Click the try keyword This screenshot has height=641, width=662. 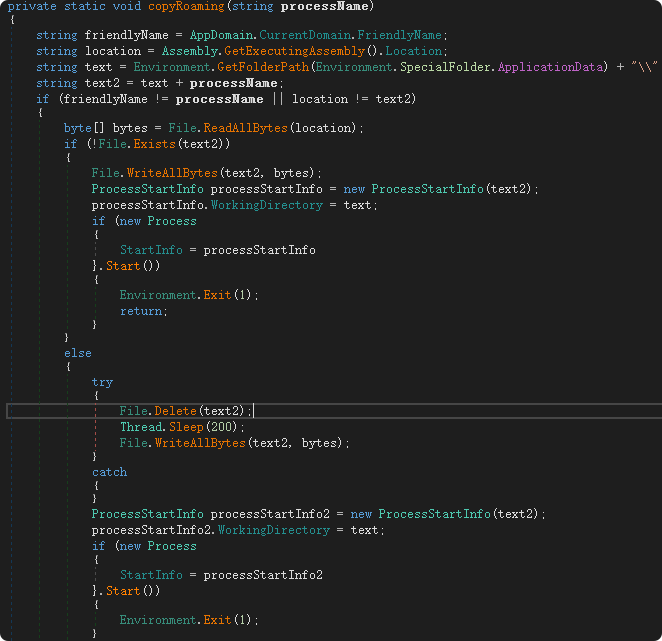click(102, 382)
